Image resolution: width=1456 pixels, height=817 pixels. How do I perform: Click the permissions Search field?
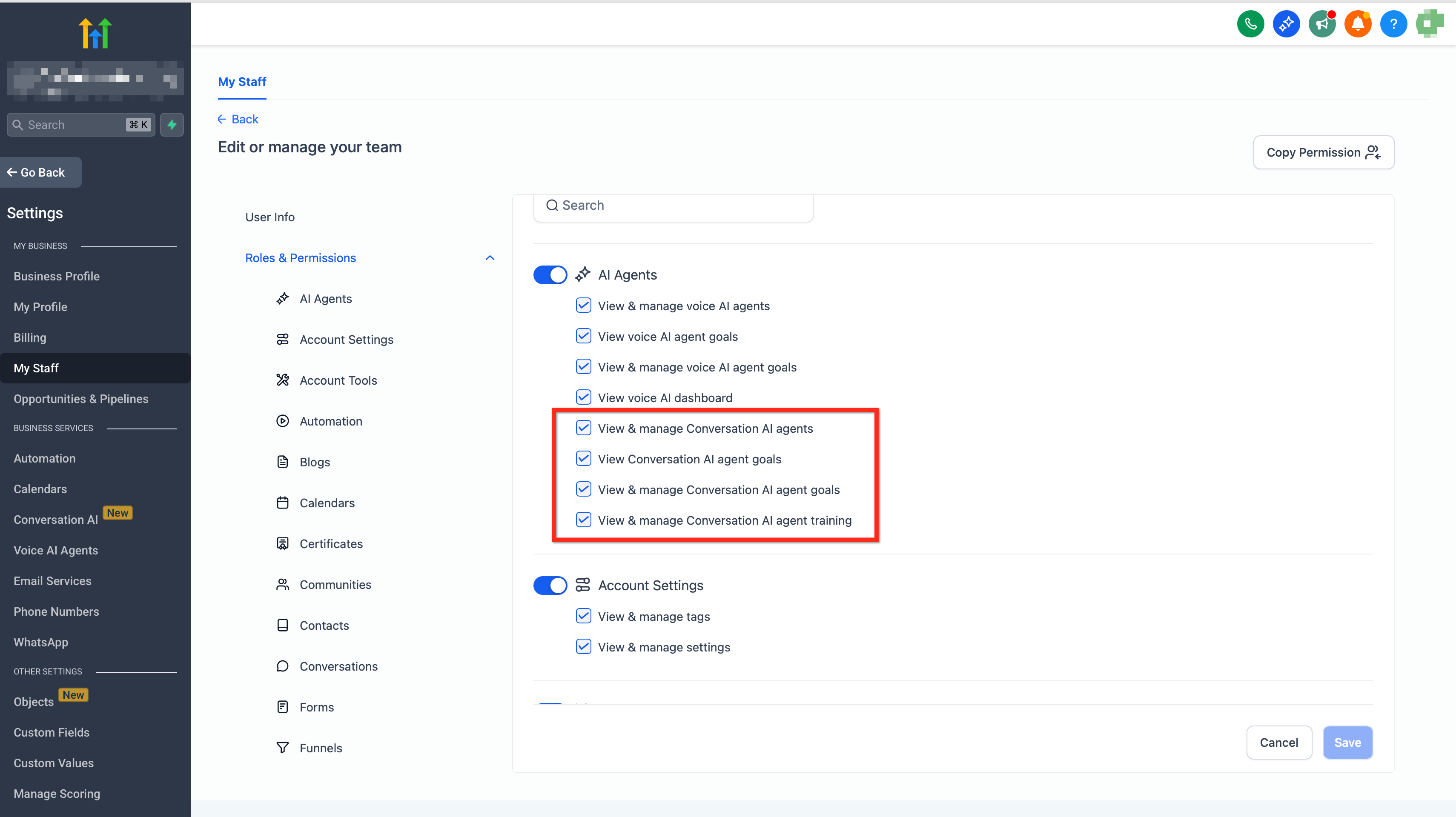coord(673,206)
